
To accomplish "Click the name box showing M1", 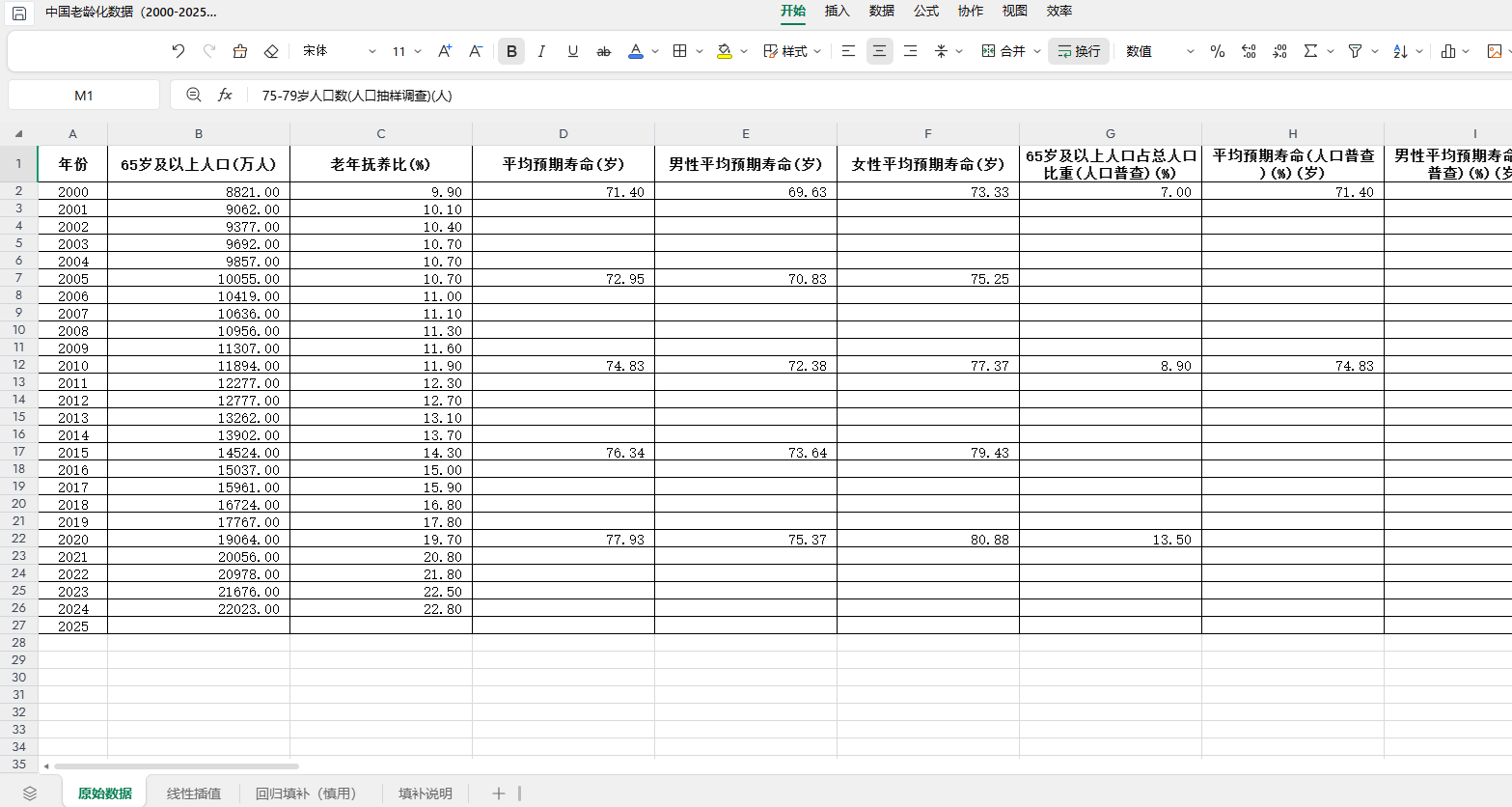I will 84,95.
